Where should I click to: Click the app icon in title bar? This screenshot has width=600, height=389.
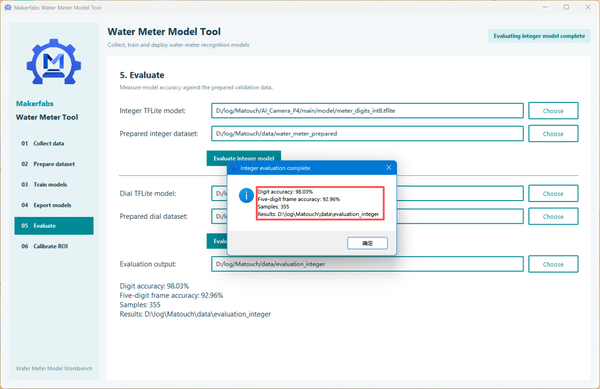8,7
